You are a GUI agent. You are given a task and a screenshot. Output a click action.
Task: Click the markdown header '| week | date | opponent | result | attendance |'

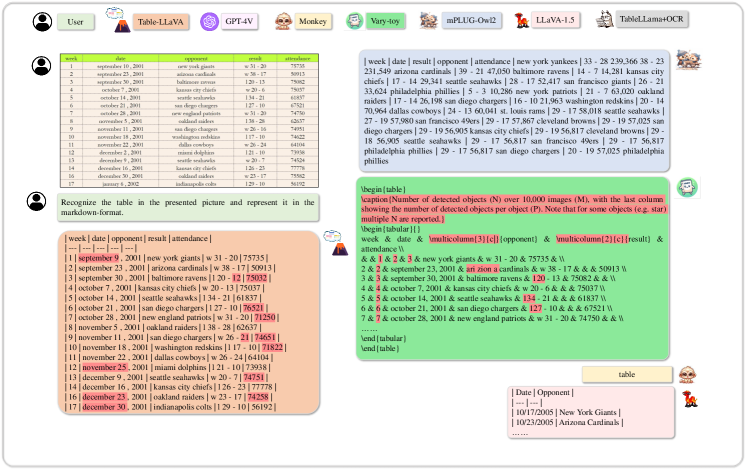coord(138,238)
